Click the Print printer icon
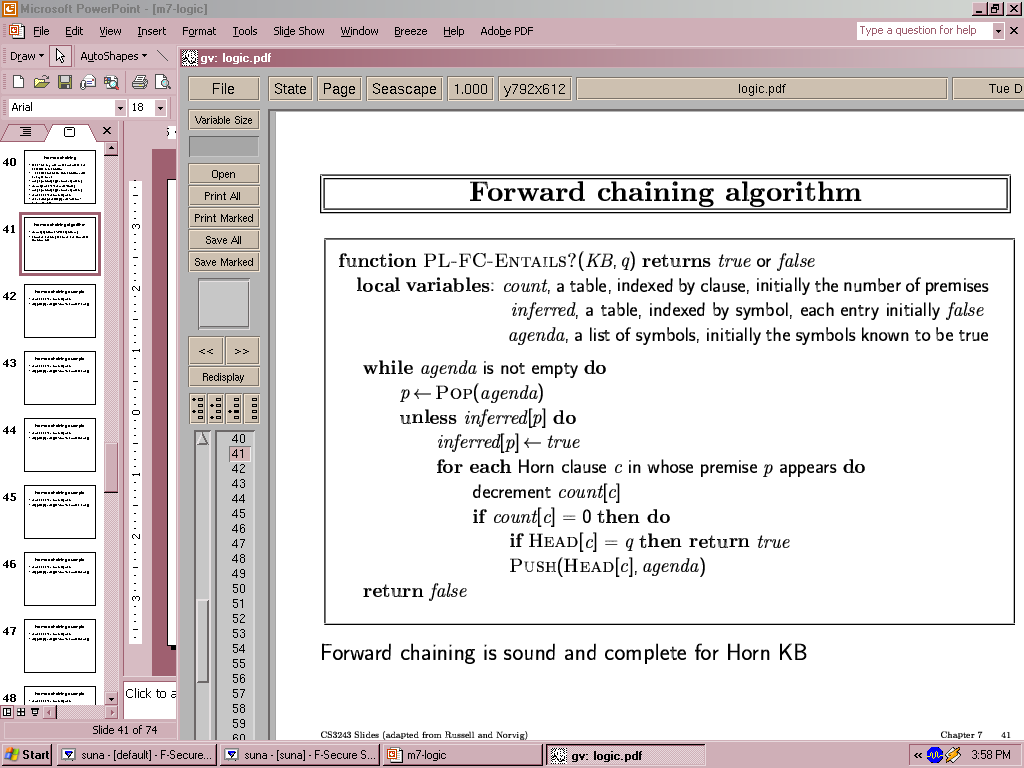Viewport: 1024px width, 768px height. (x=140, y=82)
